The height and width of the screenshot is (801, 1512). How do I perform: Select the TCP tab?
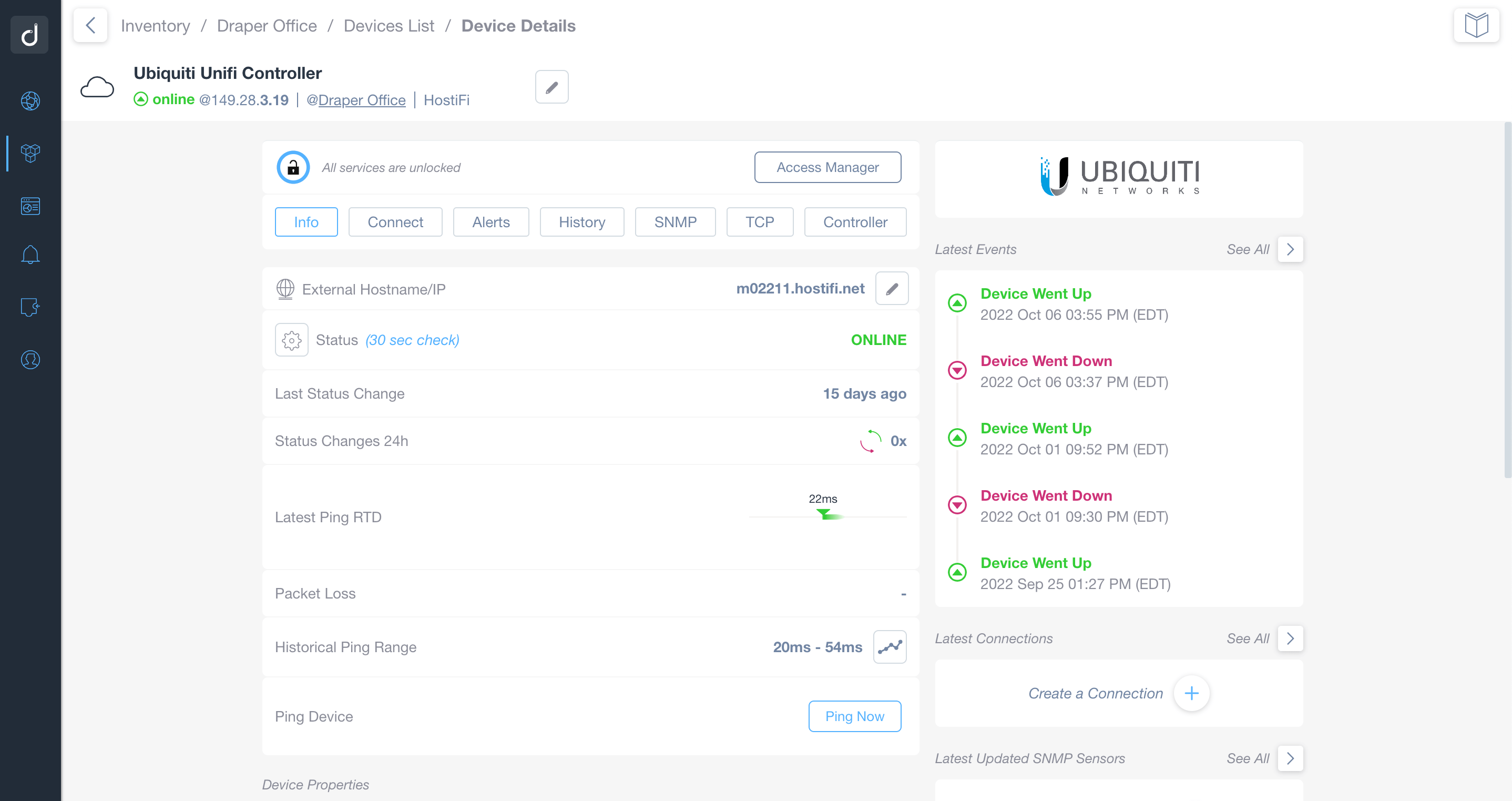(x=759, y=222)
